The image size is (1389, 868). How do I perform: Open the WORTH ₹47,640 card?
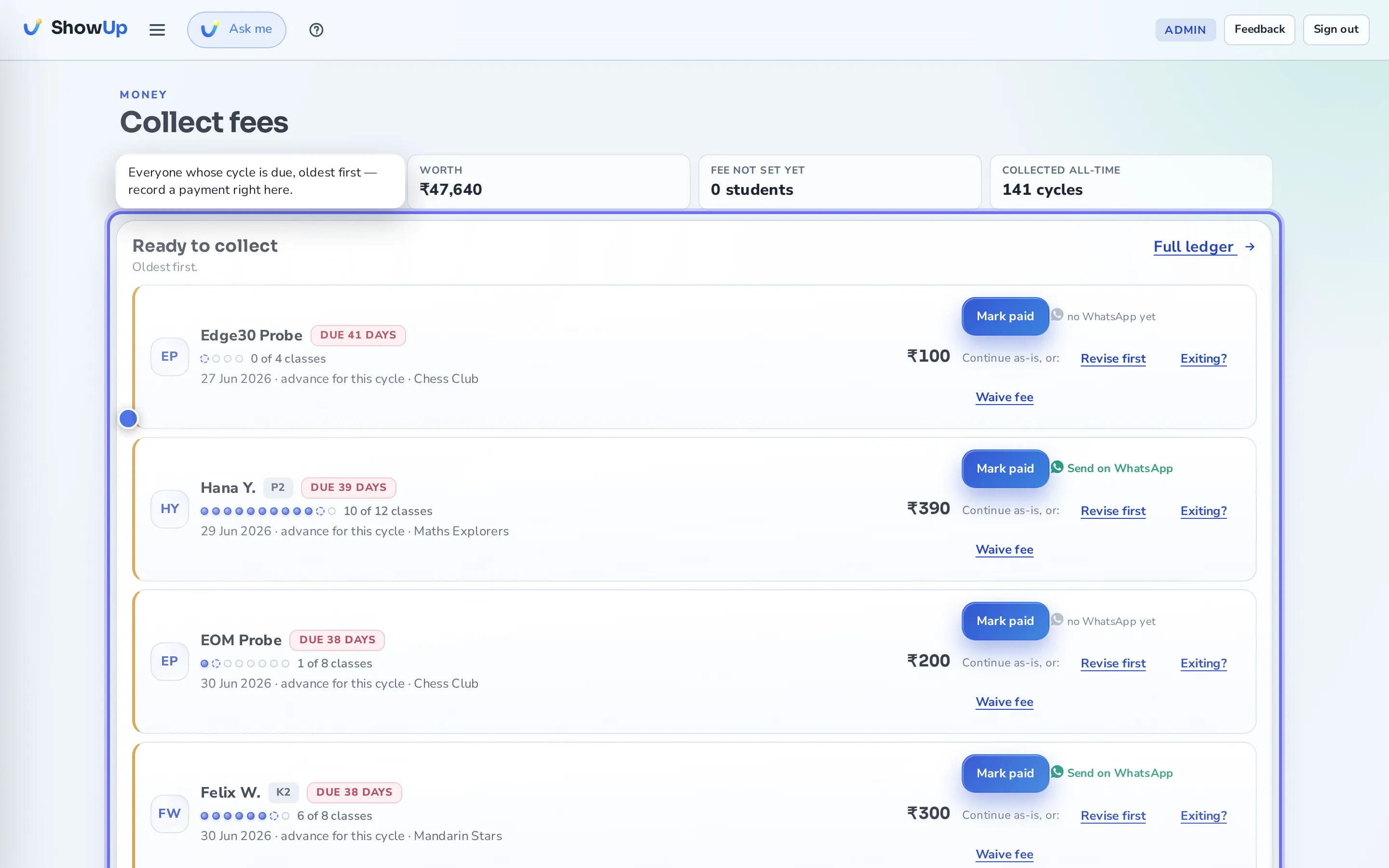(x=549, y=181)
